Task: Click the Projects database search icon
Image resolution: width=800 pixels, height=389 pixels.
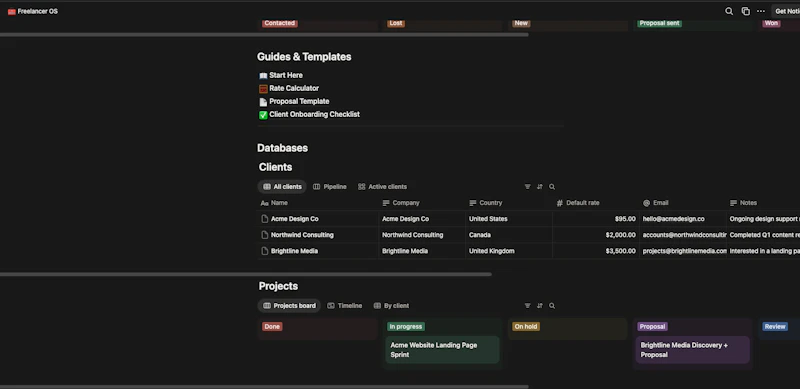Action: [552, 306]
